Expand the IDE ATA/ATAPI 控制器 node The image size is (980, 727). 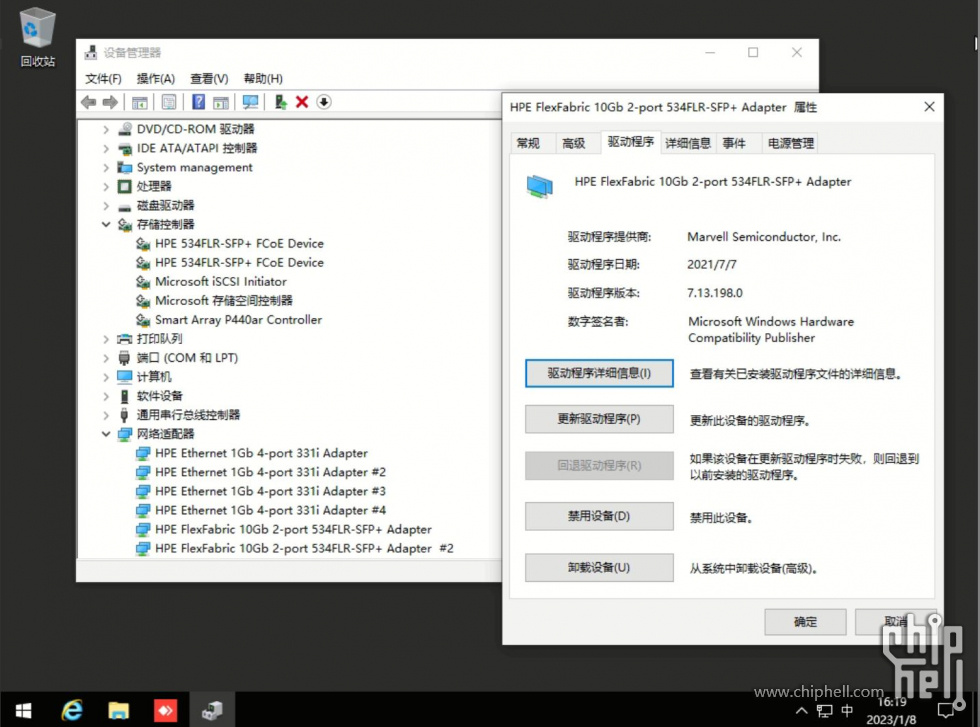tap(106, 149)
